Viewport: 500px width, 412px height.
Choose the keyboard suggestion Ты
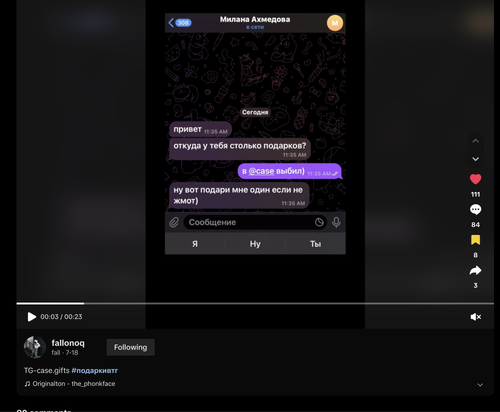[315, 244]
